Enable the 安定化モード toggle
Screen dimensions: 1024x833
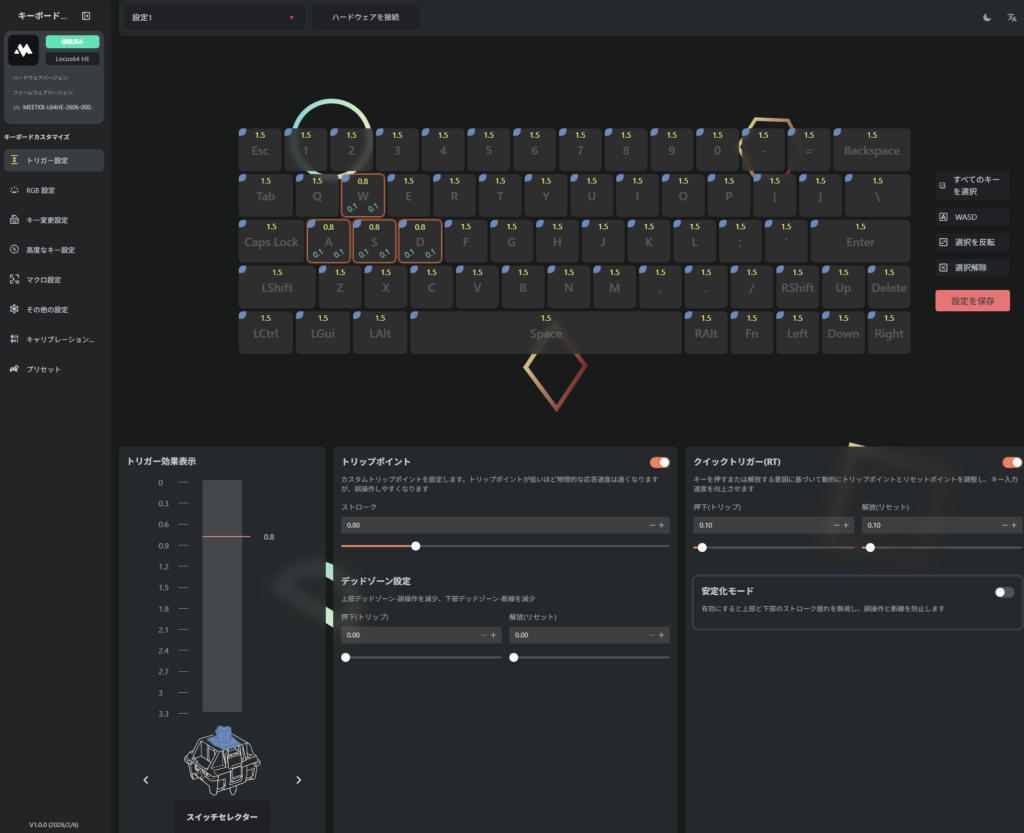pyautogui.click(x=1004, y=592)
